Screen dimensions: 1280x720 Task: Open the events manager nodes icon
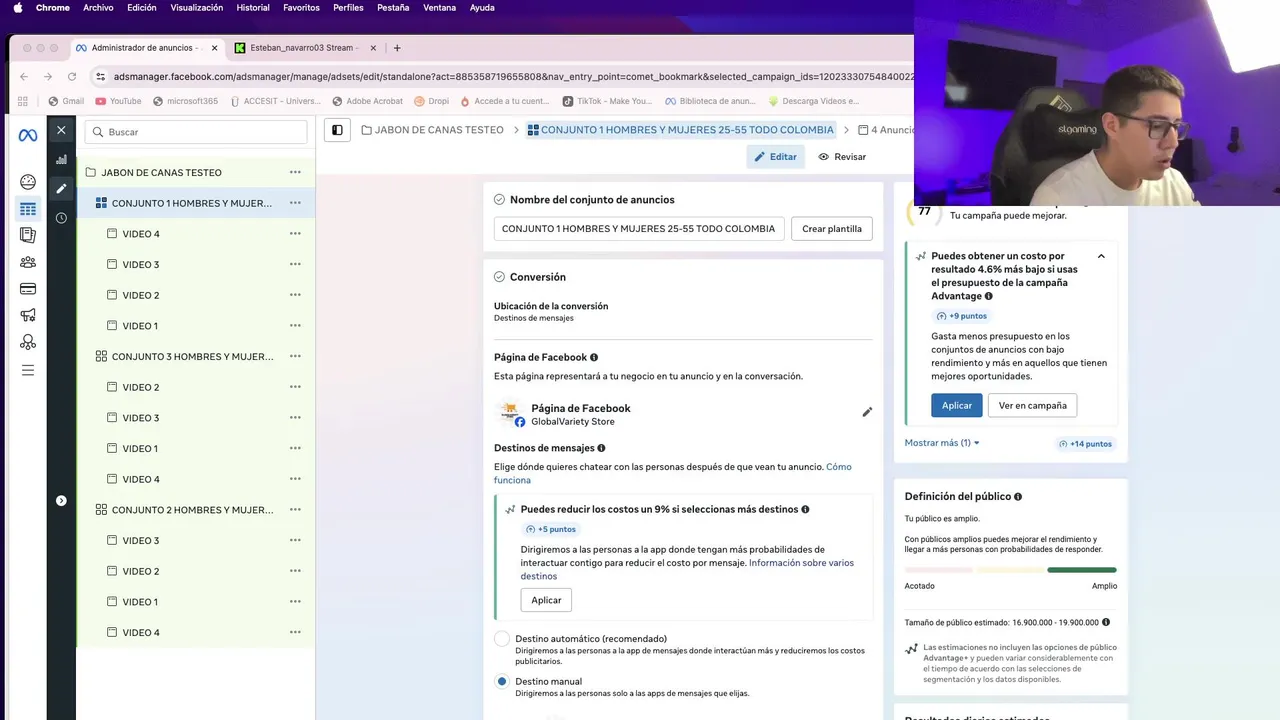click(x=28, y=342)
